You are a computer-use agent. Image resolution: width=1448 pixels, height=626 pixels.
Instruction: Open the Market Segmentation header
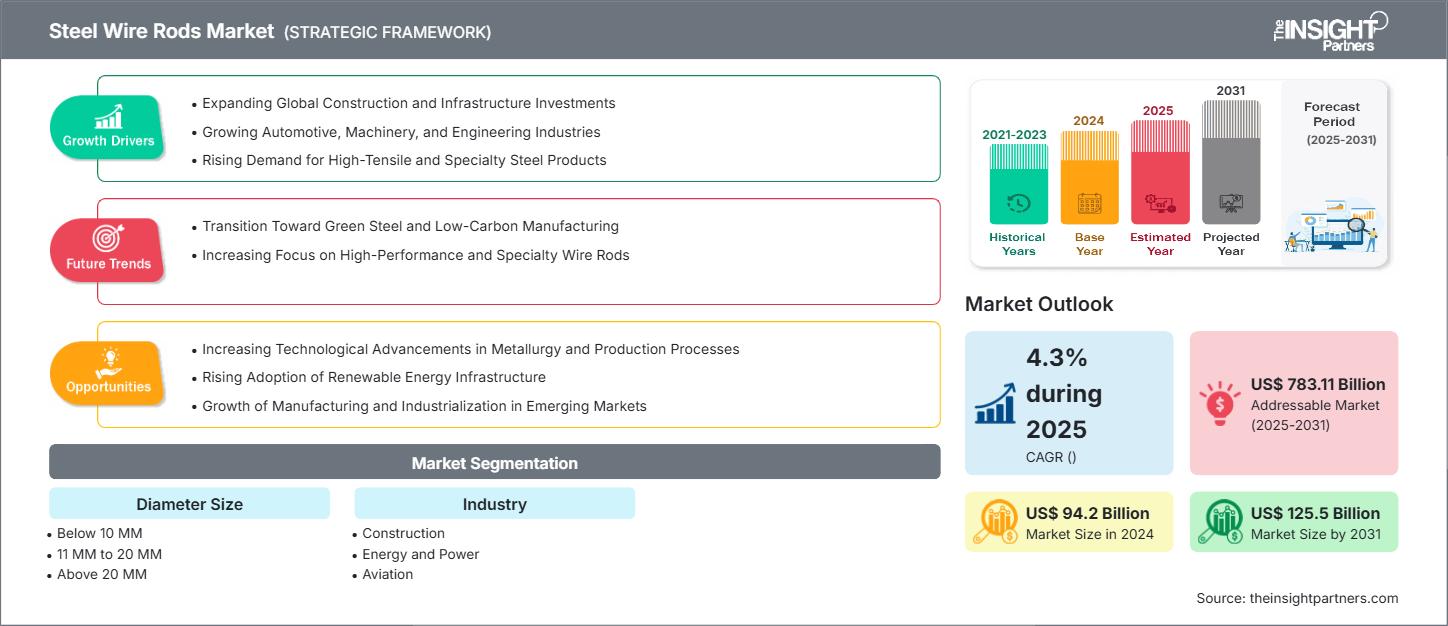pyautogui.click(x=494, y=461)
